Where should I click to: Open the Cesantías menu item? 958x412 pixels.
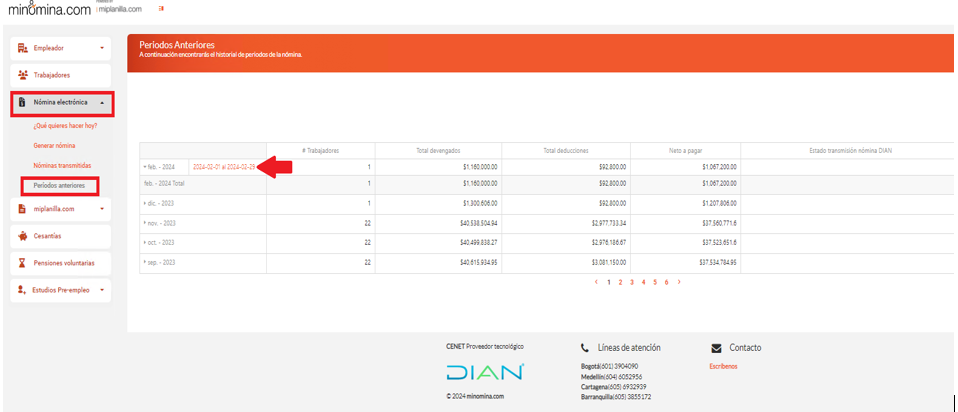pos(60,236)
